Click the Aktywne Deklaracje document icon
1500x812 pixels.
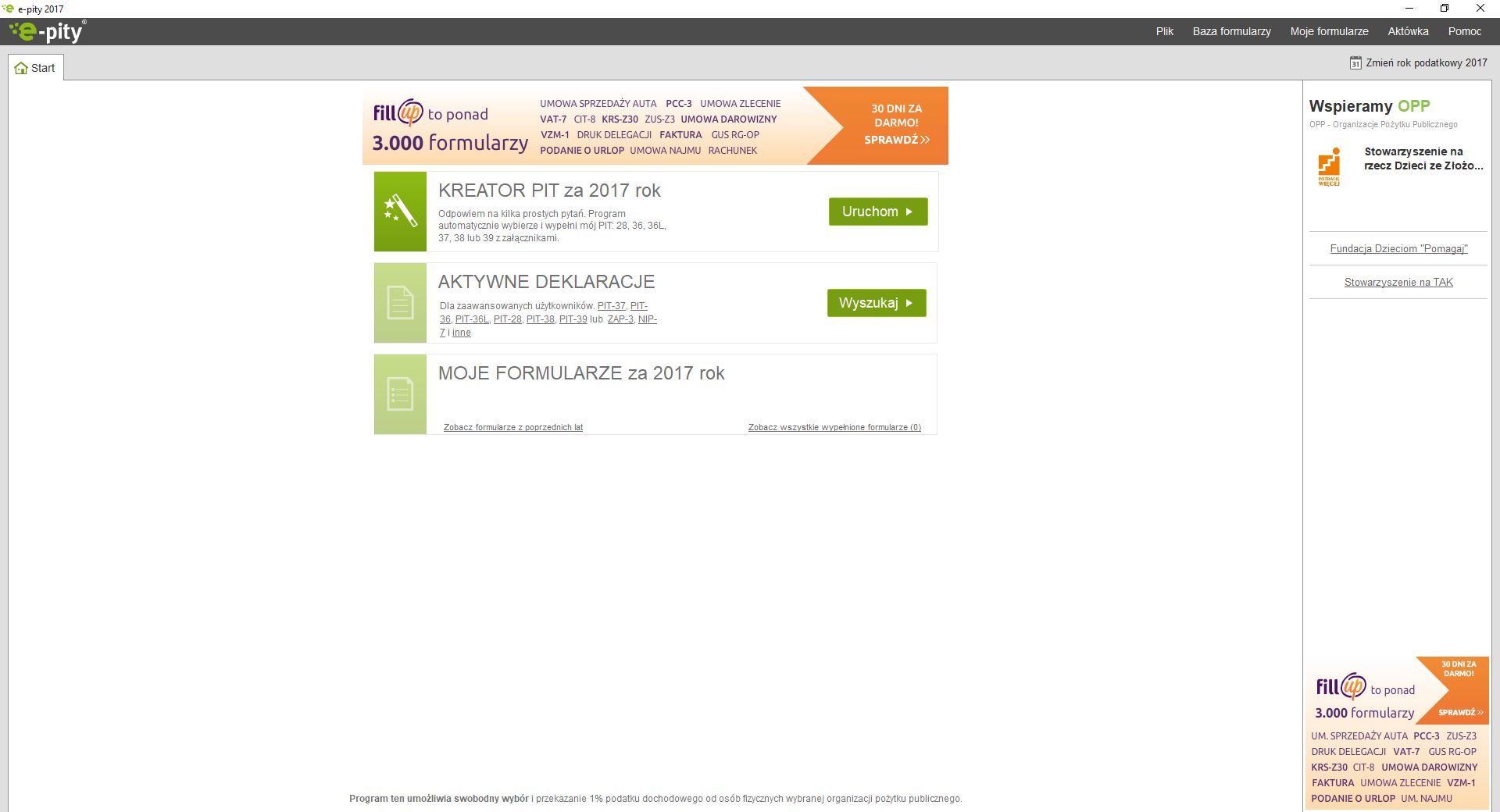tap(400, 303)
